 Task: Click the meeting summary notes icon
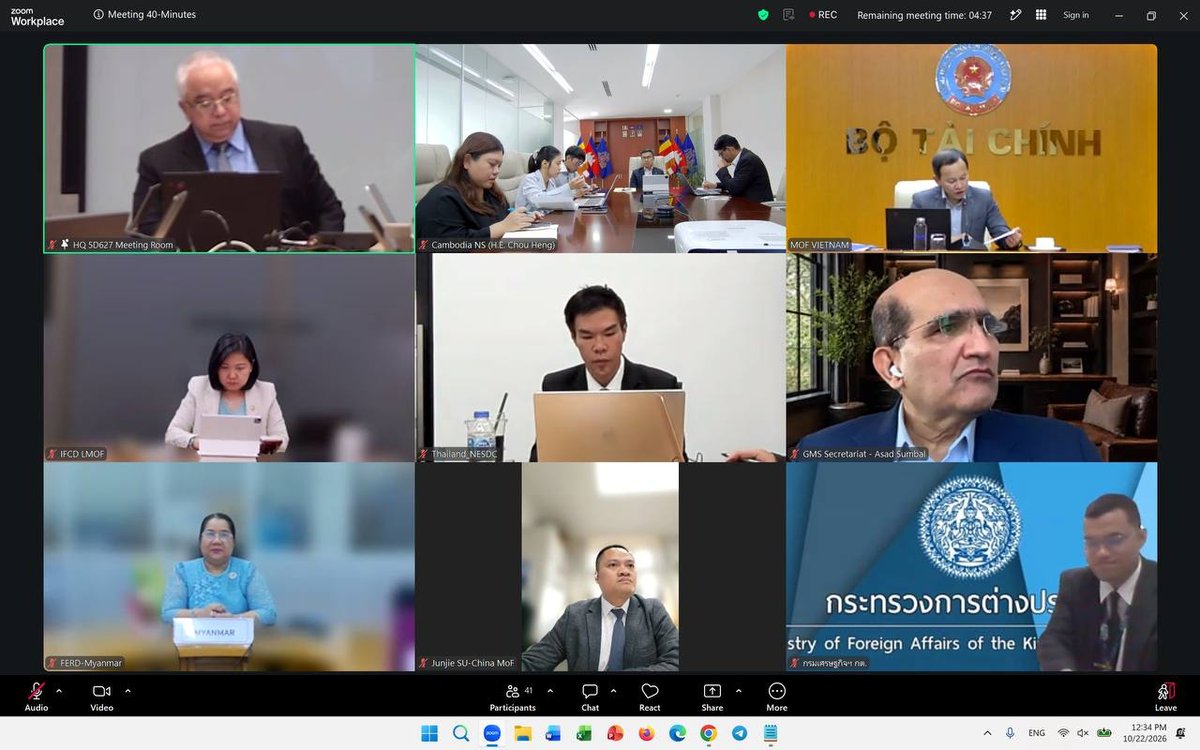coord(789,15)
